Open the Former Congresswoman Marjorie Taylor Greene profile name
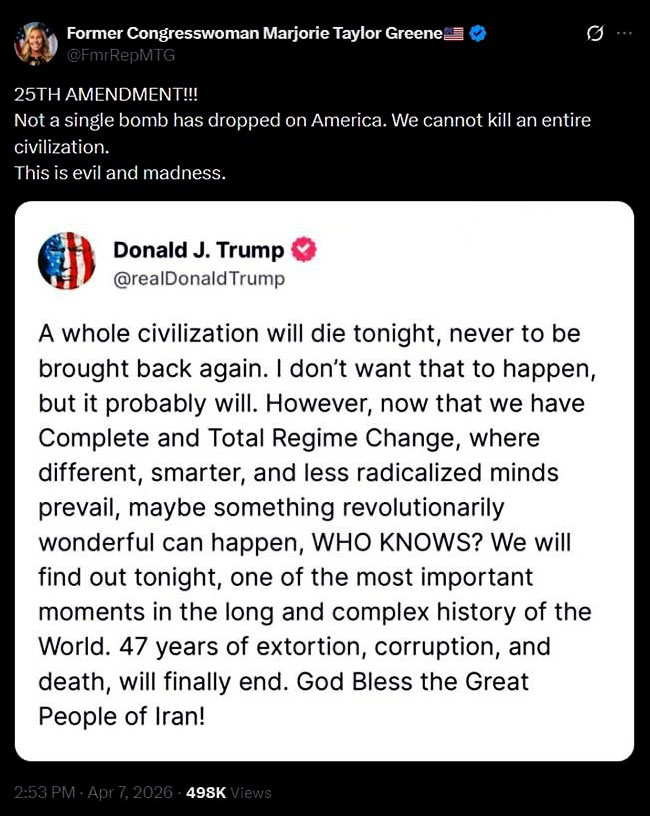This screenshot has height=816, width=650. 254,33
